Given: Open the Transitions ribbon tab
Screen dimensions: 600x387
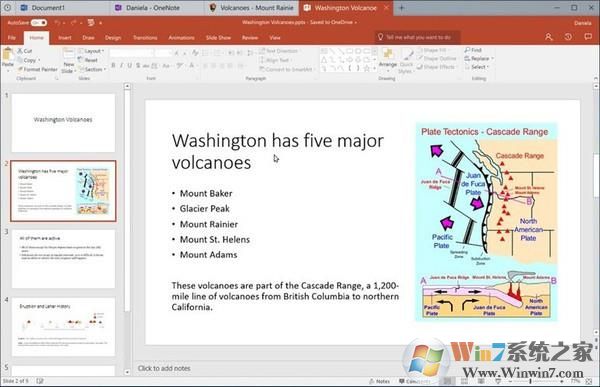Looking at the screenshot, I should pyautogui.click(x=145, y=38).
